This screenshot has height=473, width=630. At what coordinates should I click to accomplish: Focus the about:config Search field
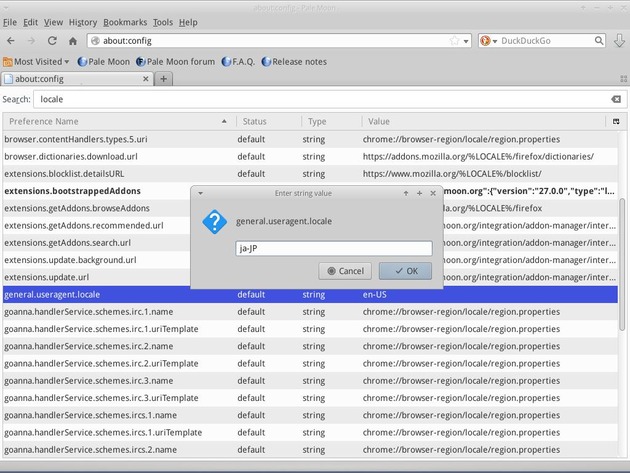[x=329, y=99]
